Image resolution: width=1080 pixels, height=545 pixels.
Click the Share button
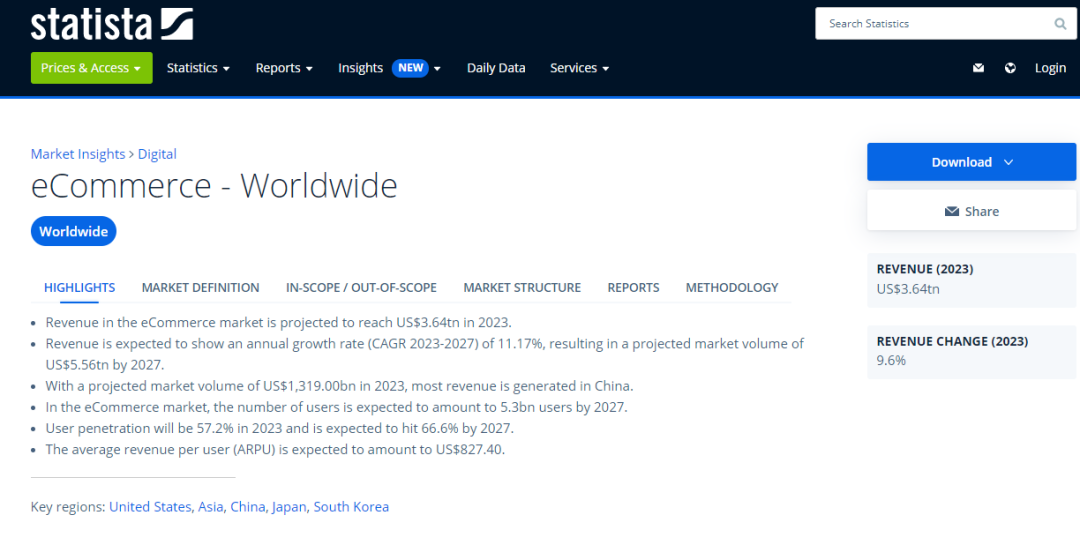pyautogui.click(x=971, y=211)
